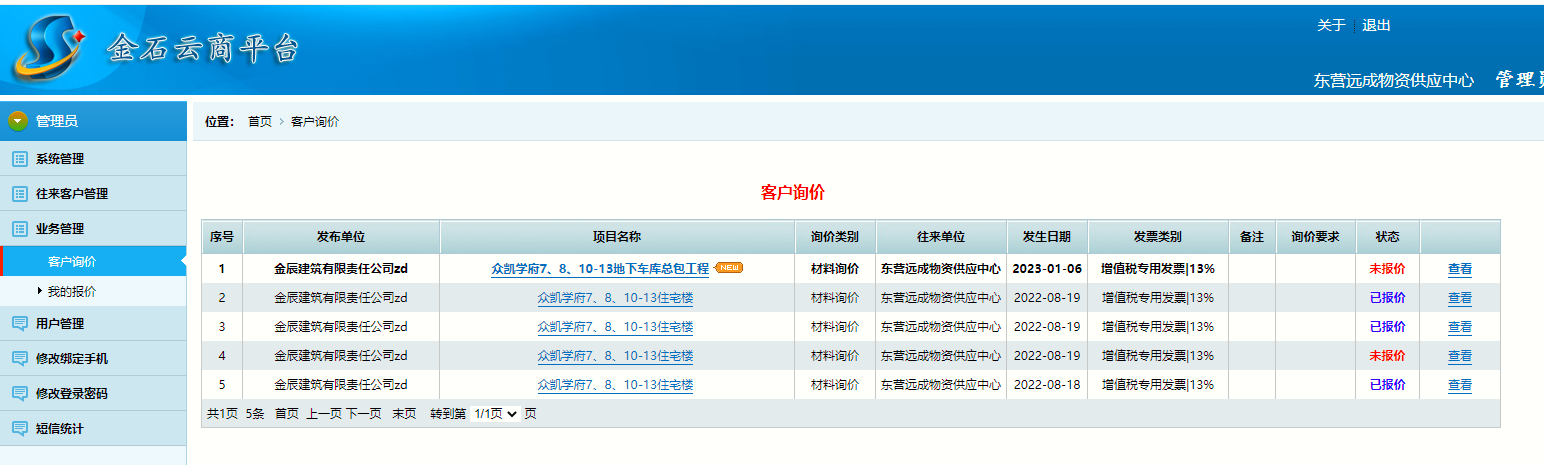
Task: Click 查看 for the first inquiry row
Action: (1460, 269)
